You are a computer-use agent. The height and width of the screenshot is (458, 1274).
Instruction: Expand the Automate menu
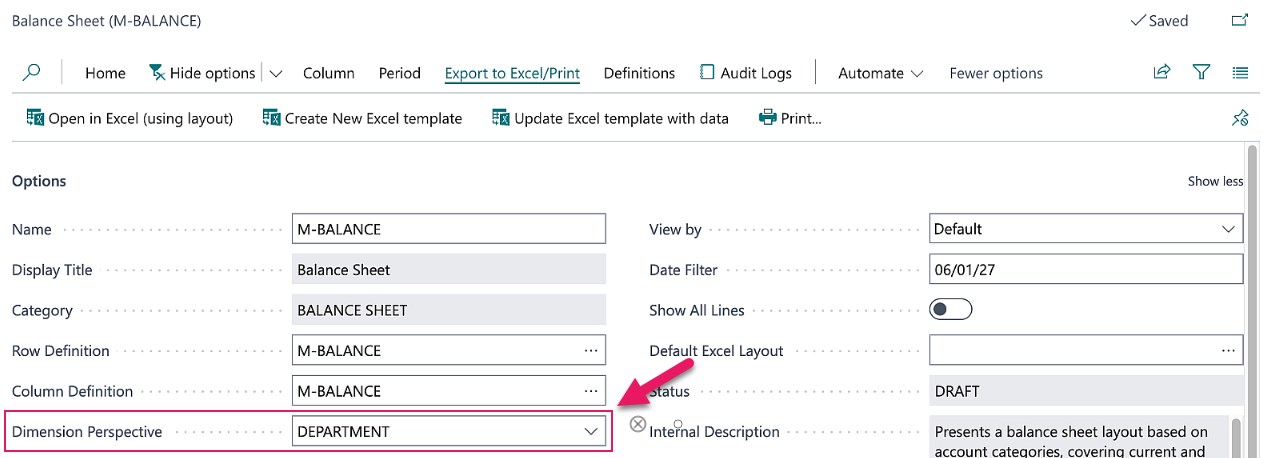880,73
